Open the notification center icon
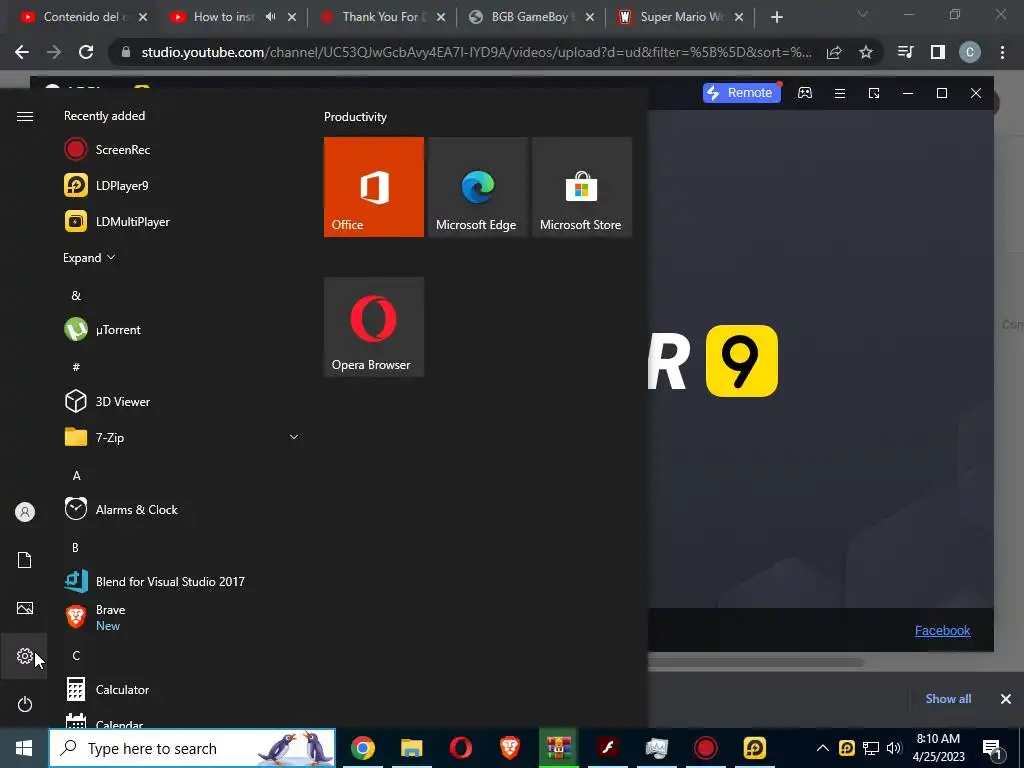The width and height of the screenshot is (1024, 768). click(992, 748)
